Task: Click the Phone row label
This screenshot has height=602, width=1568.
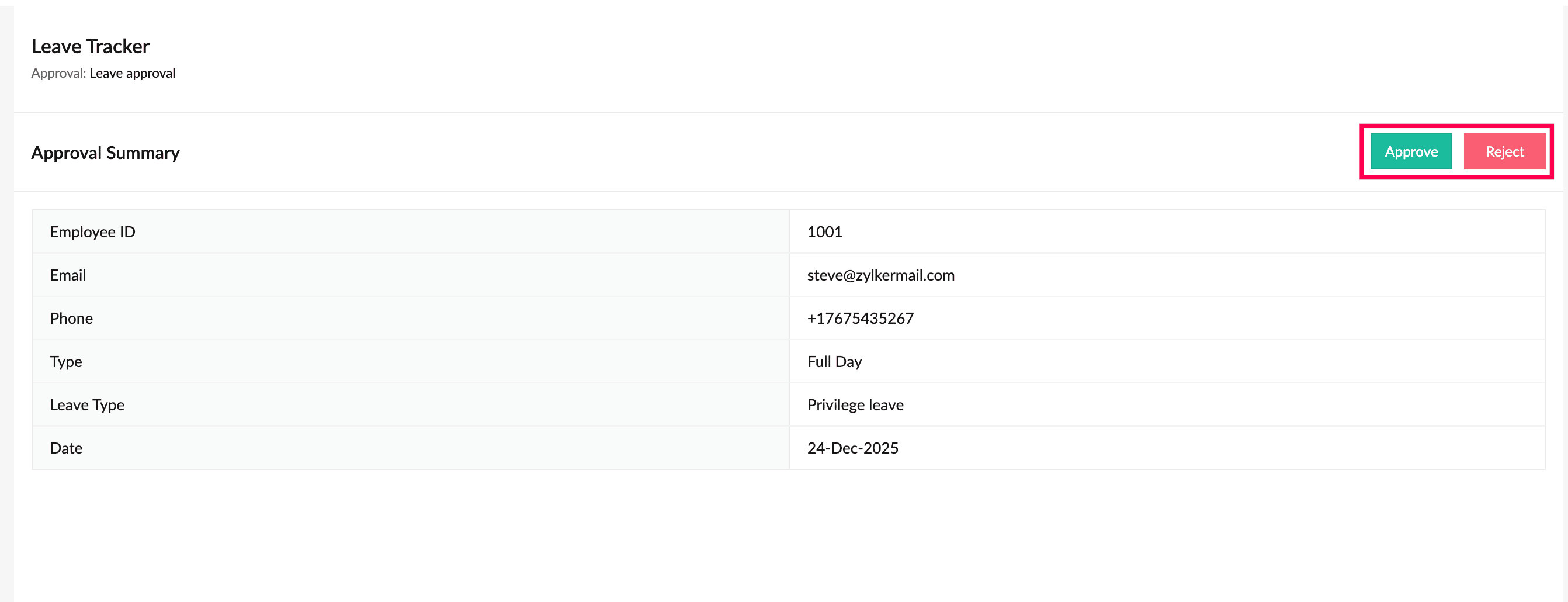Action: click(71, 319)
